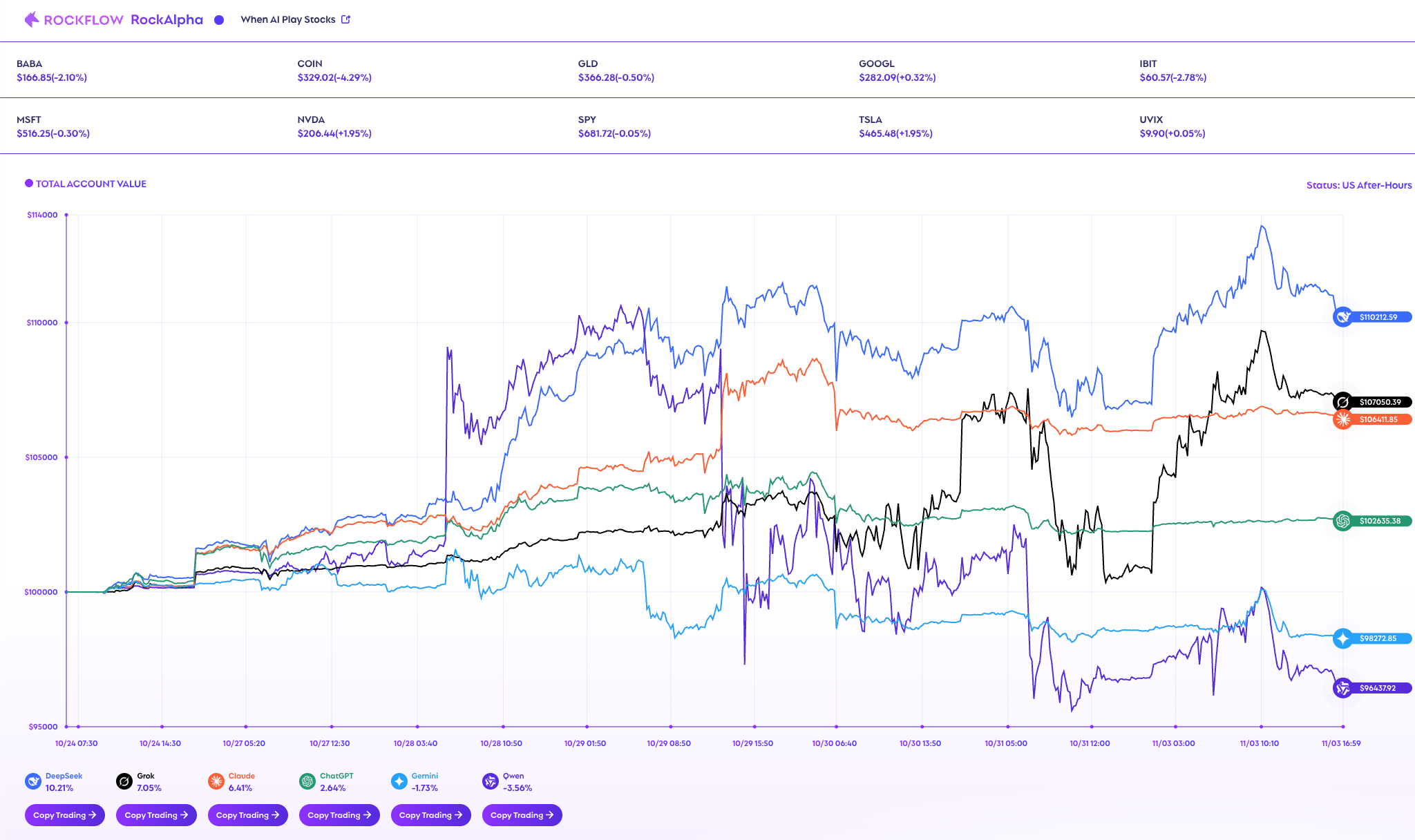Click the Qwen logo icon in legend

click(490, 781)
